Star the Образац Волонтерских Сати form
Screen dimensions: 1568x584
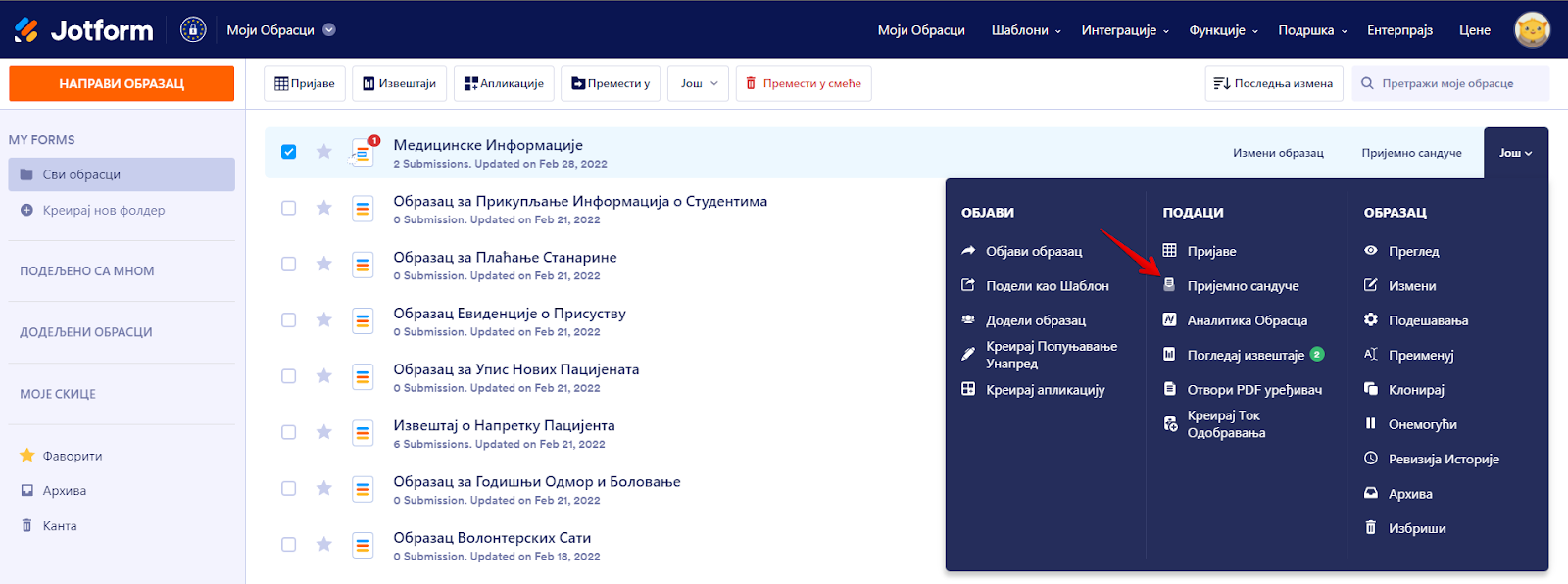(324, 544)
